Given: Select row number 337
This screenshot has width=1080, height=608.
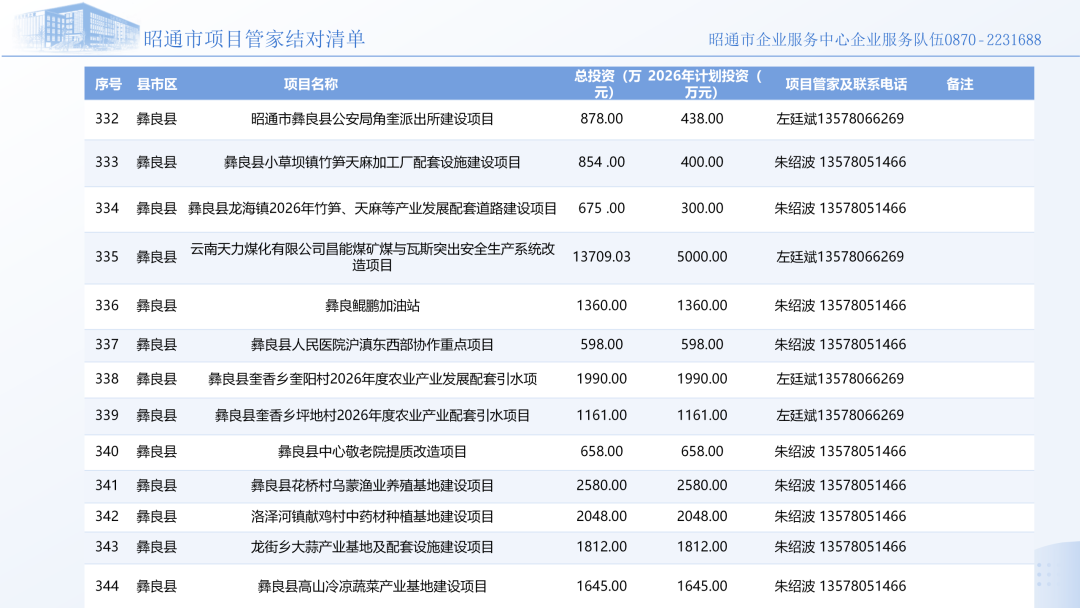Looking at the screenshot, I should [x=107, y=344].
